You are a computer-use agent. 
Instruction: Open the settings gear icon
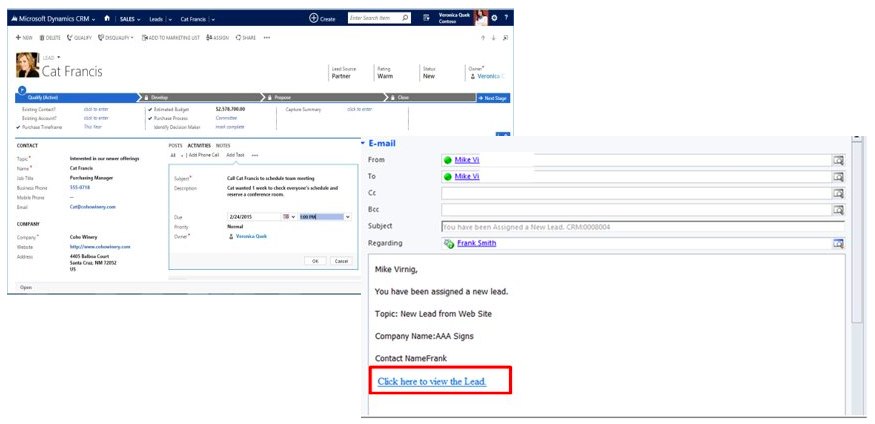[494, 18]
